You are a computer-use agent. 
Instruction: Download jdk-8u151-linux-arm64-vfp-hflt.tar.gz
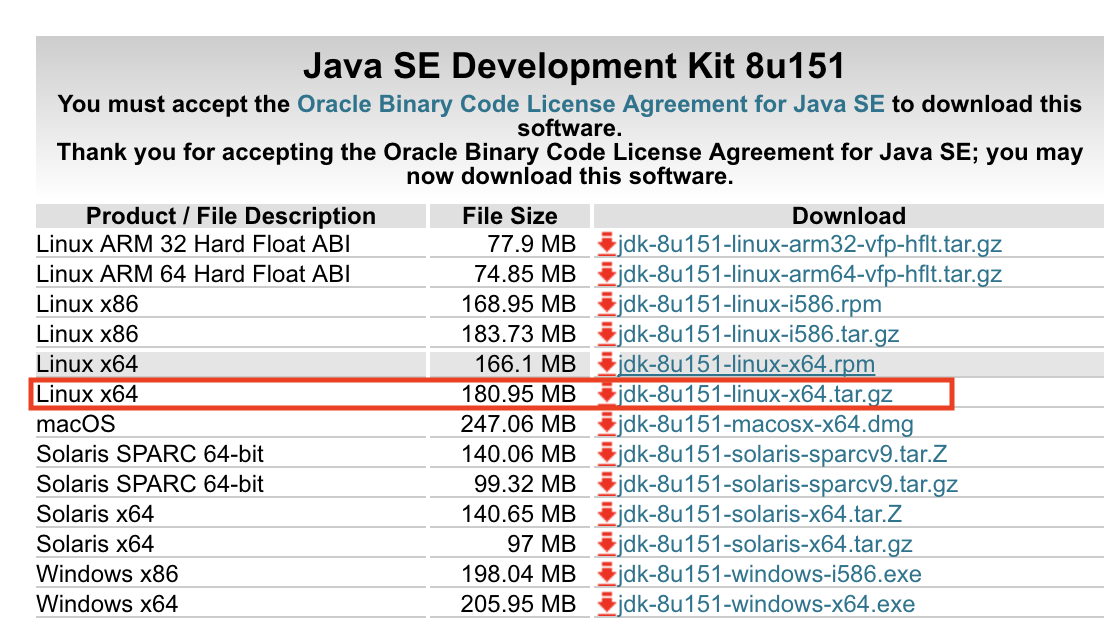[809, 274]
